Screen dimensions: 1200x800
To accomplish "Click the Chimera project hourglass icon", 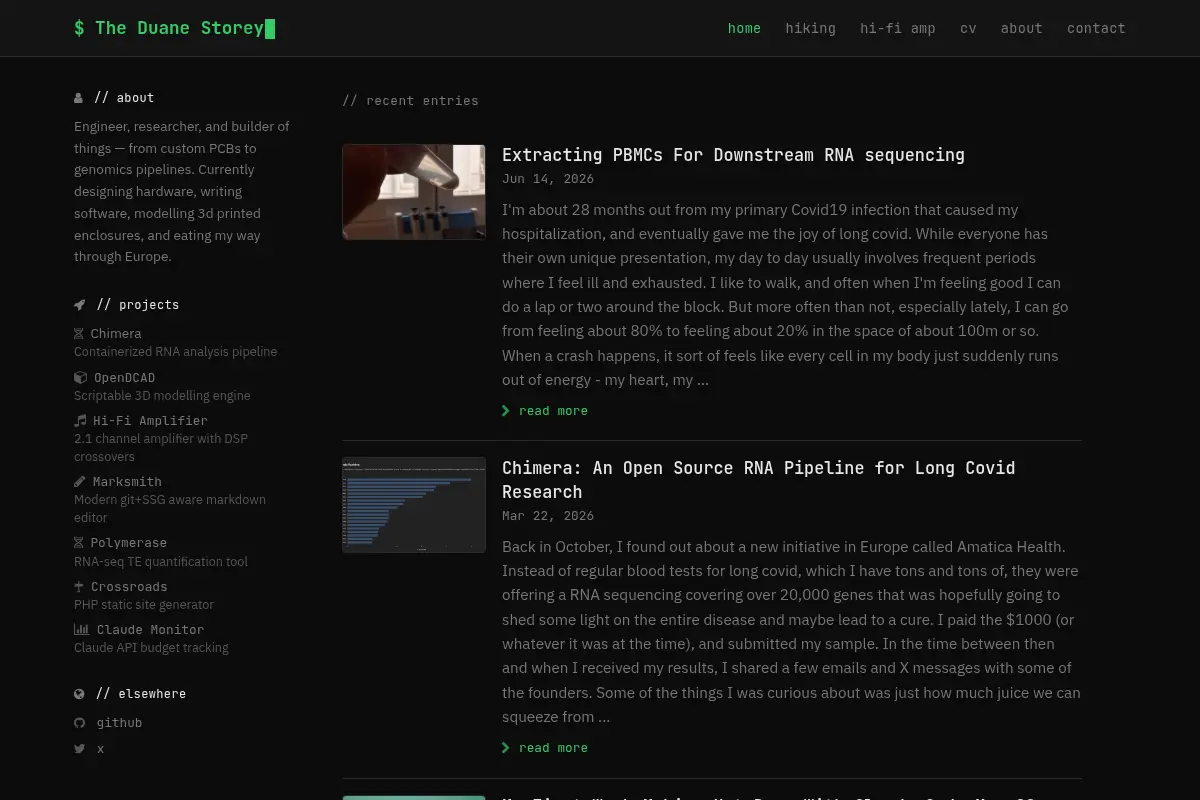I will pyautogui.click(x=79, y=334).
